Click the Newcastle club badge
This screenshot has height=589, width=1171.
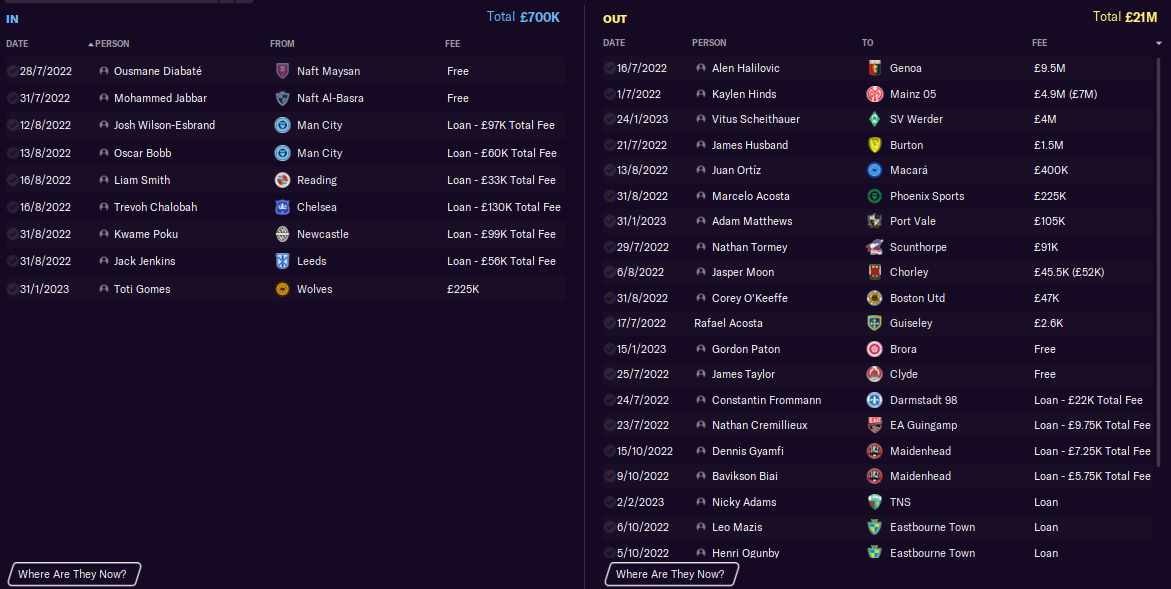pos(282,234)
